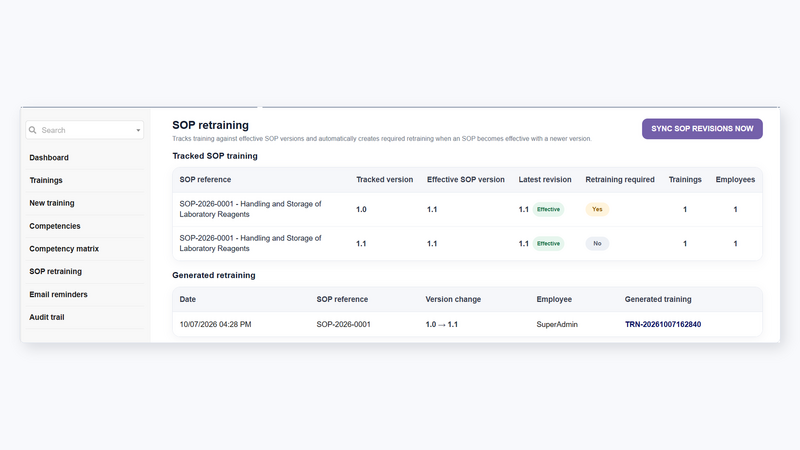Click Effective badge in tracked version 1.1 row
800x450 pixels.
click(548, 243)
